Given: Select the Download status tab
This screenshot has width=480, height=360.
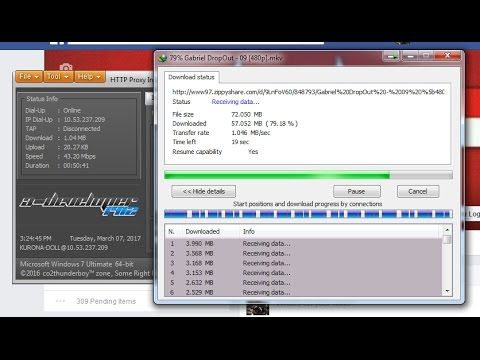Looking at the screenshot, I should tap(191, 77).
